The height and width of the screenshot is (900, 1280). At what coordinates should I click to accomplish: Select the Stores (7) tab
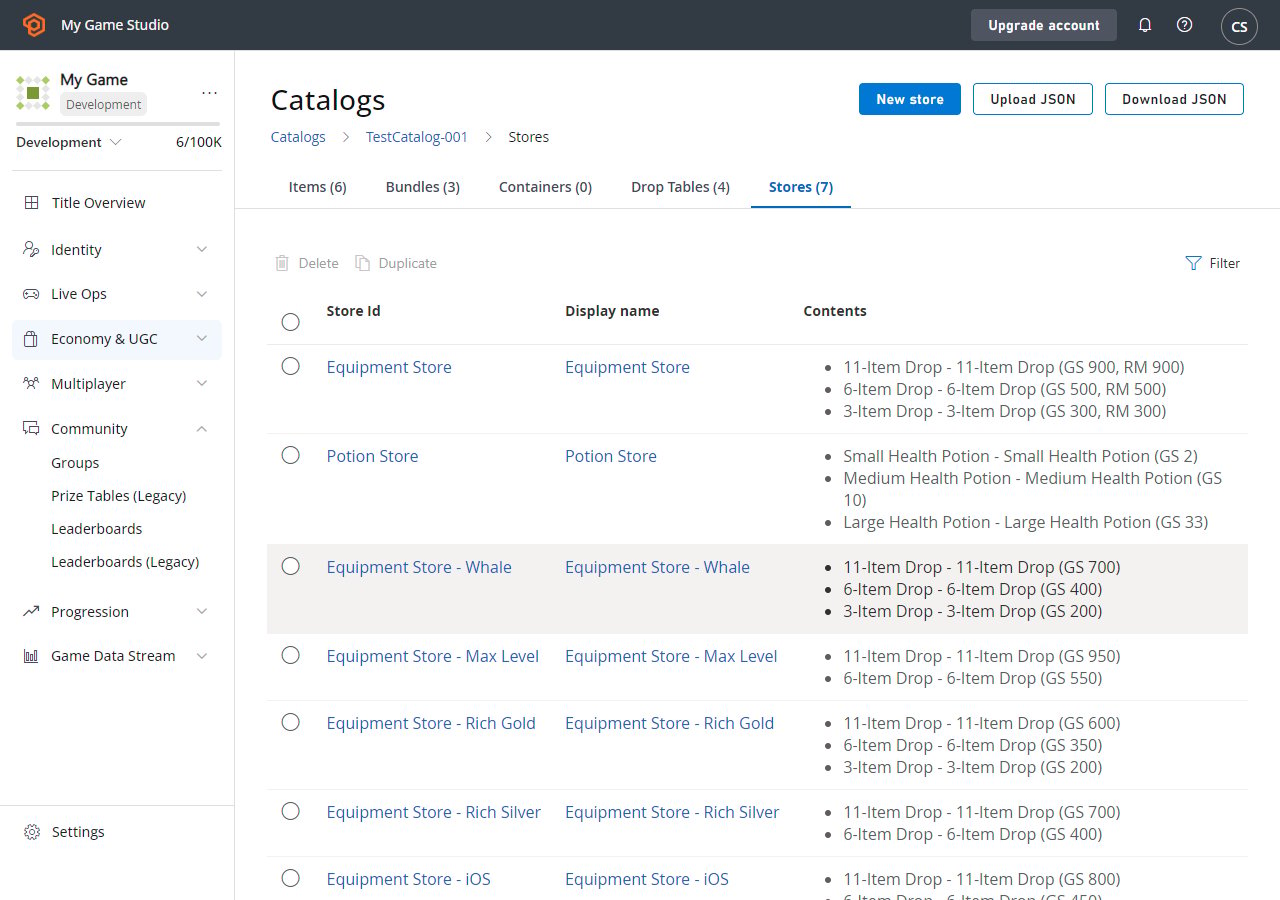point(801,187)
